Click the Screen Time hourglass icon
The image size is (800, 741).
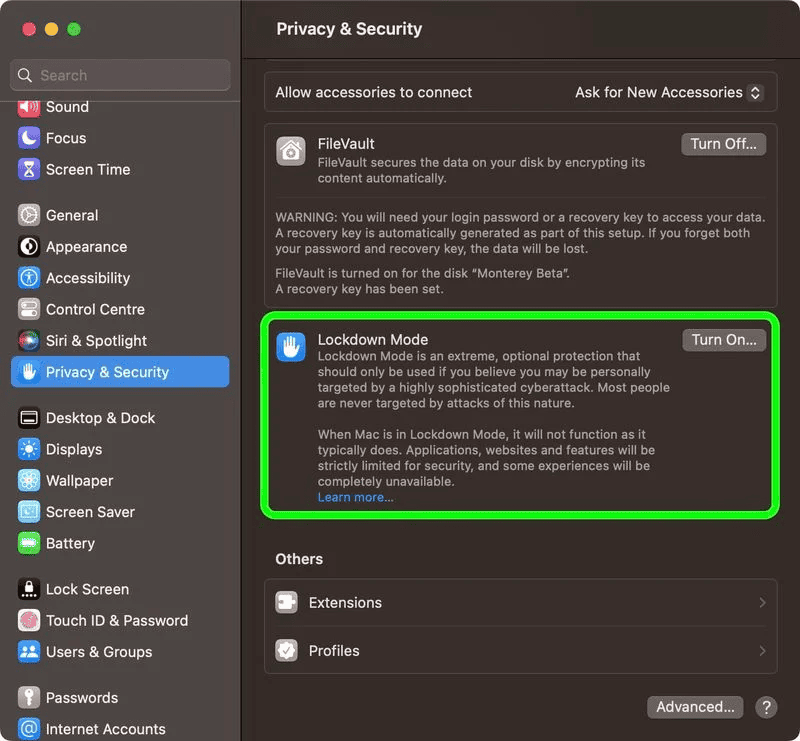coord(29,170)
